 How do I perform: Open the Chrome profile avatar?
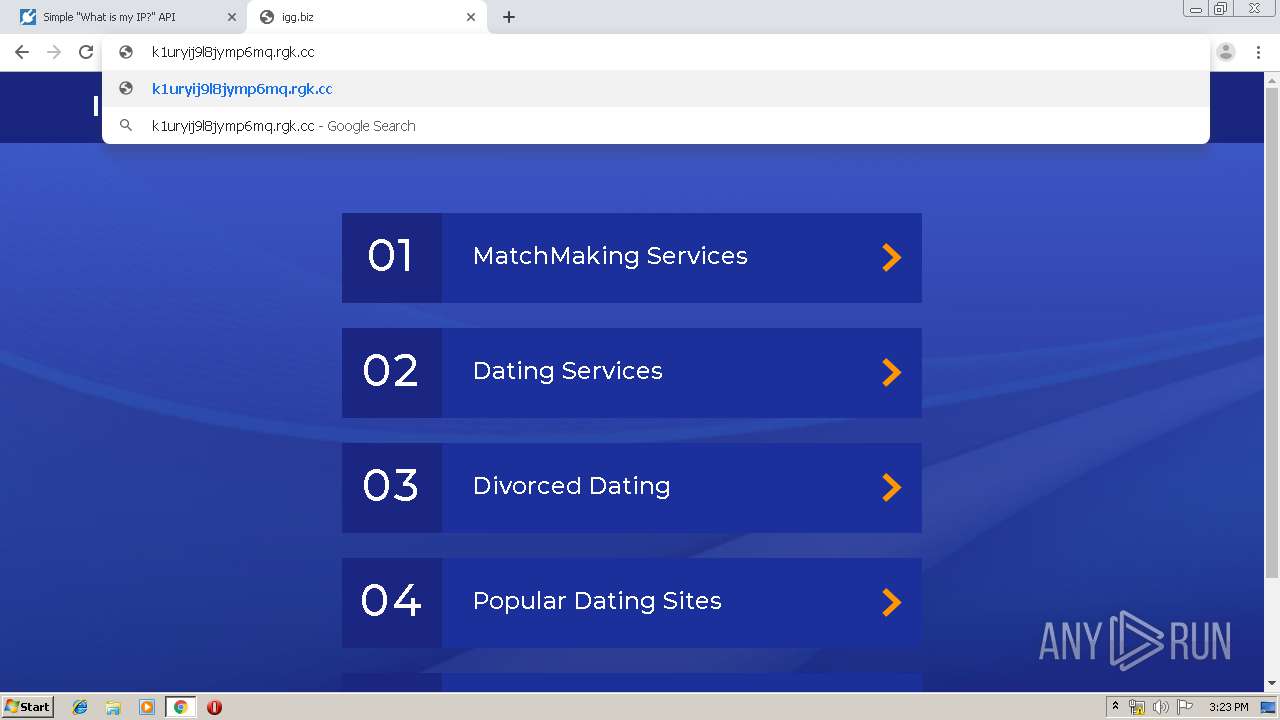point(1226,52)
